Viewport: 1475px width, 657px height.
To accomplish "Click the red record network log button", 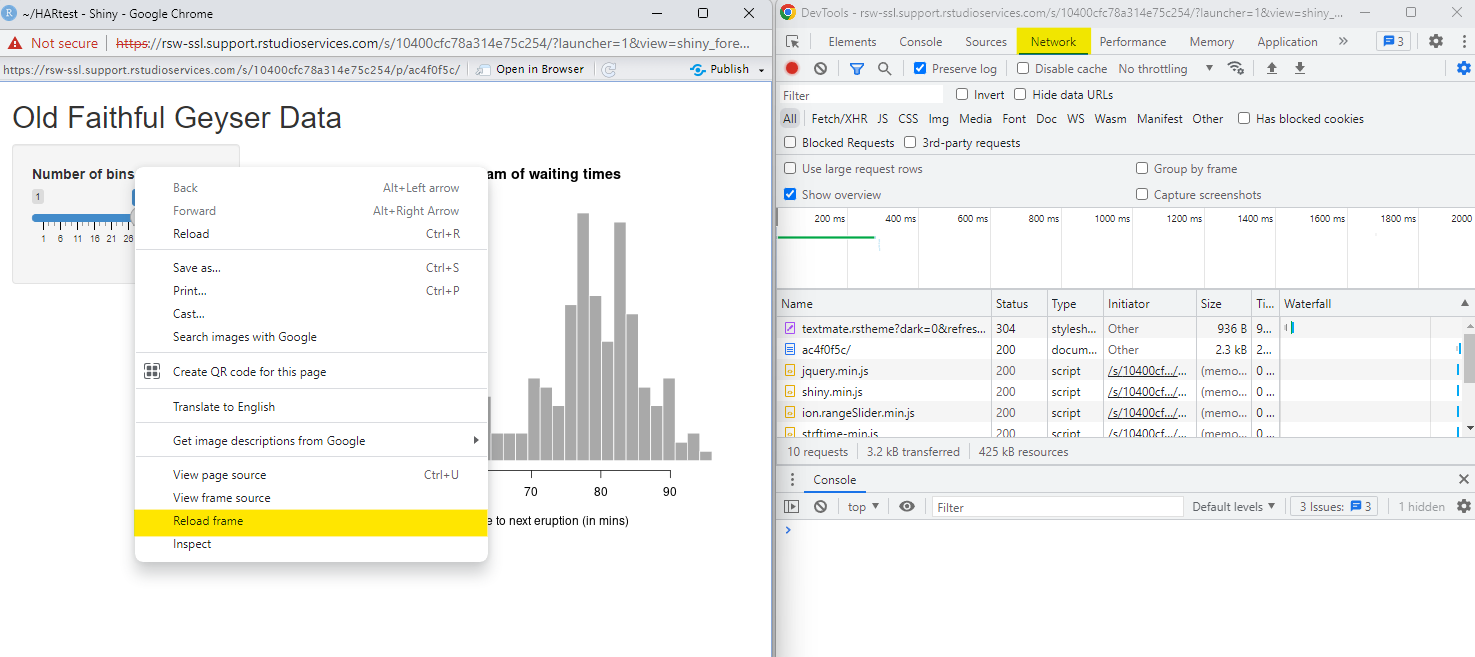I will click(792, 69).
